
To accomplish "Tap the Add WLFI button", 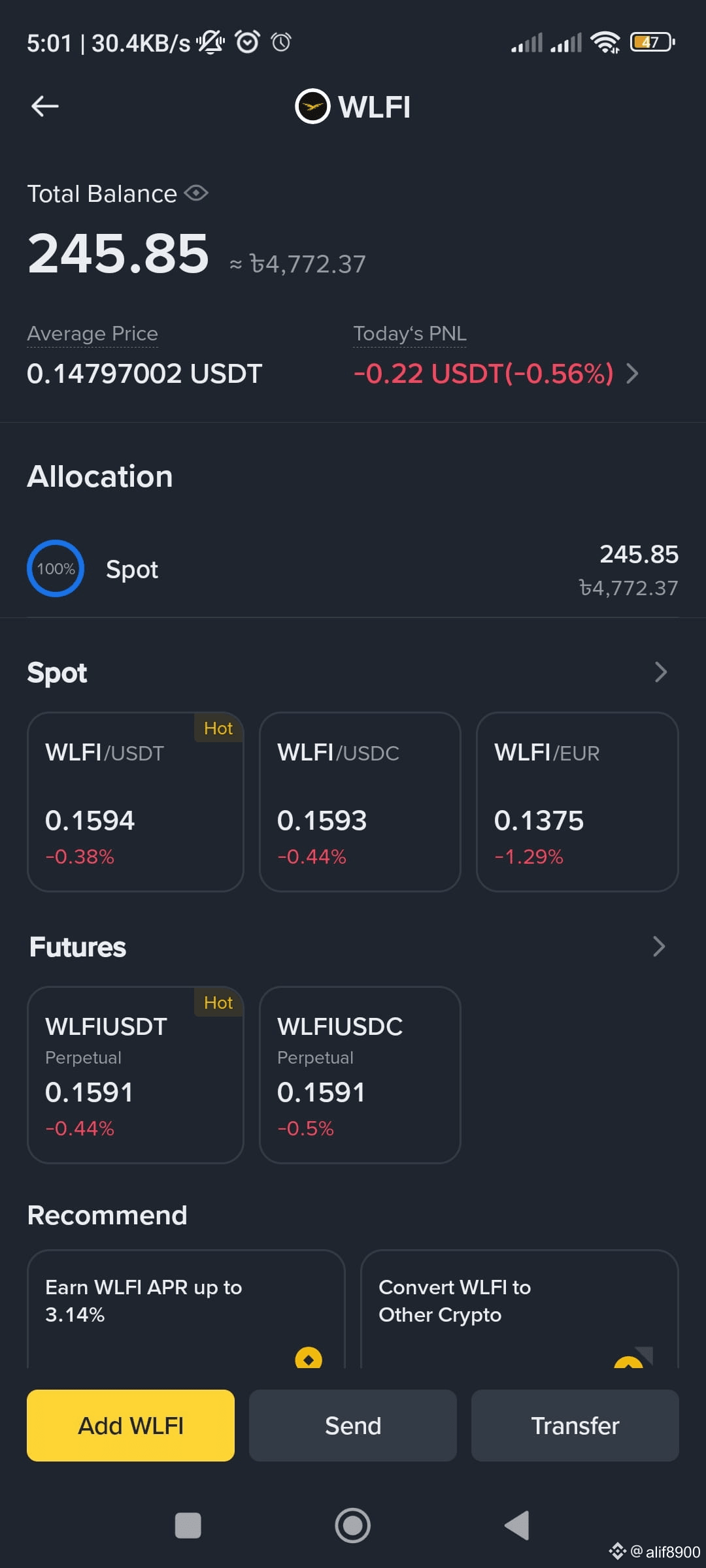I will point(131,1426).
